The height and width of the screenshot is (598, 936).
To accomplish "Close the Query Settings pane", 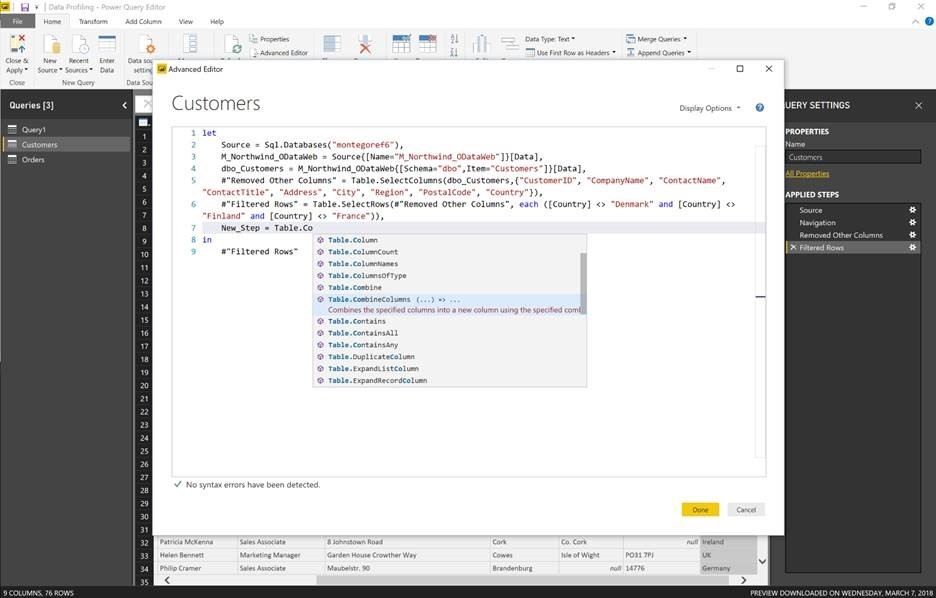I will tap(919, 106).
